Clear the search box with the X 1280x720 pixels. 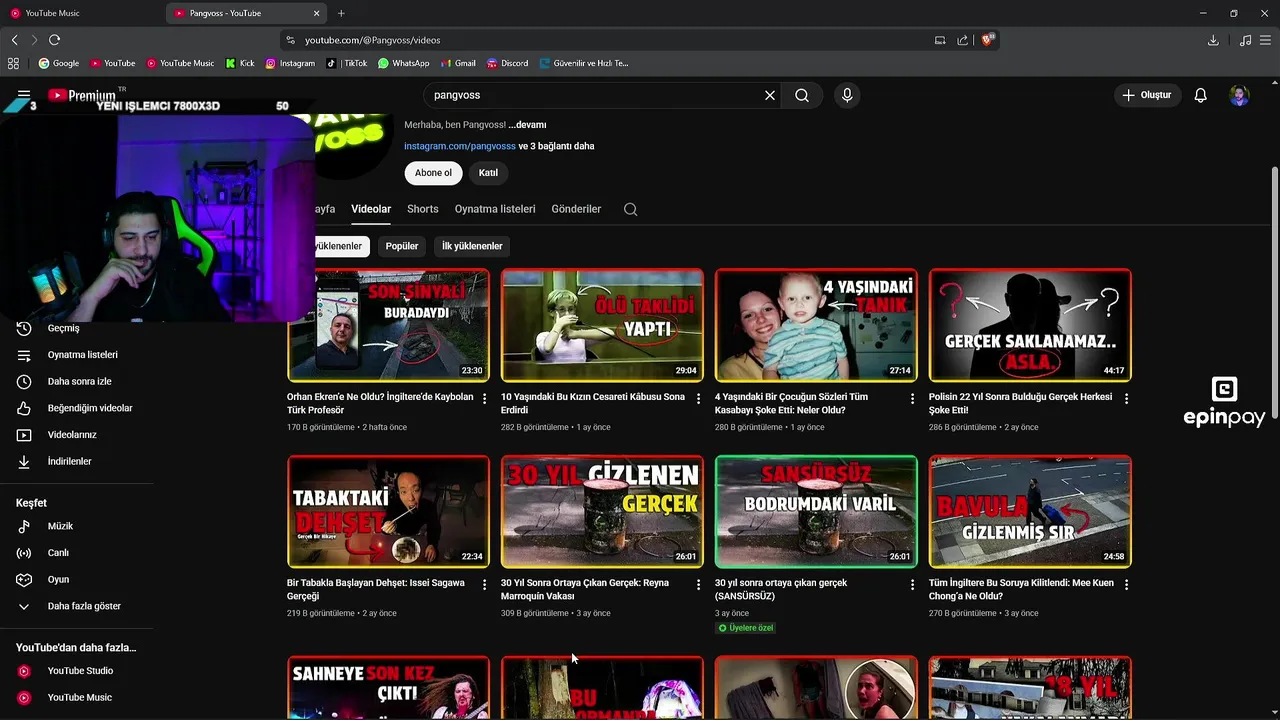point(770,95)
